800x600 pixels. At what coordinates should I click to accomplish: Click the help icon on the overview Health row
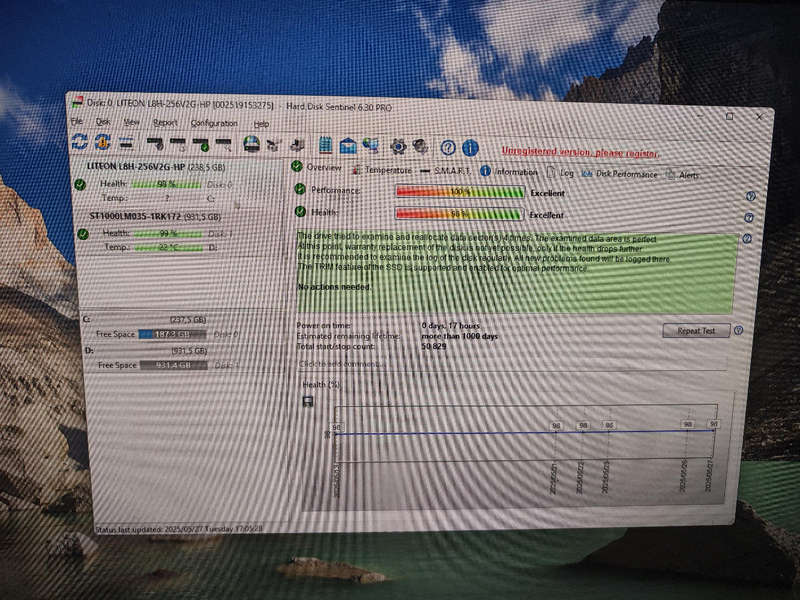click(749, 218)
